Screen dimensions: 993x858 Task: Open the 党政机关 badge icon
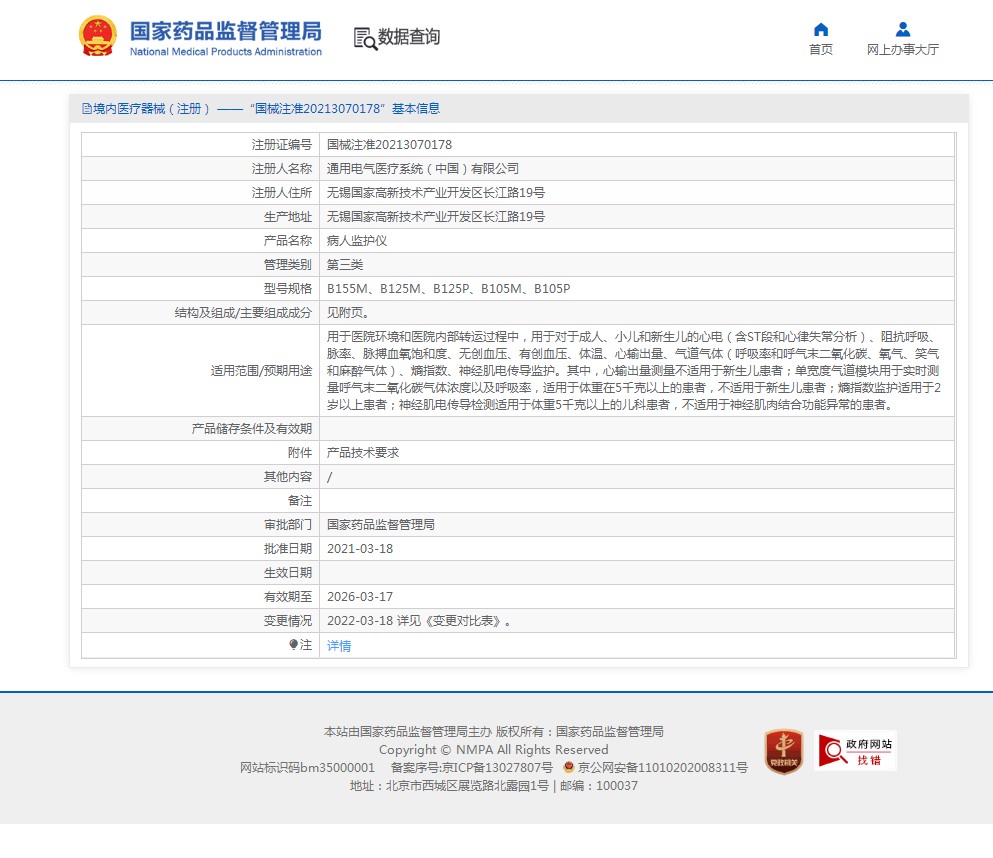click(x=784, y=751)
